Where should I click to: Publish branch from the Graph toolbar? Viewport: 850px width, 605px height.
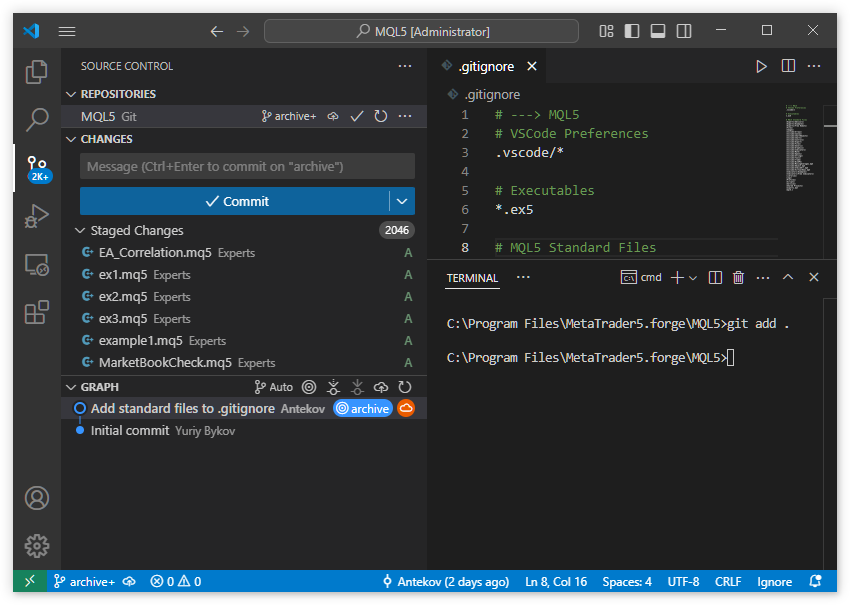[x=381, y=387]
